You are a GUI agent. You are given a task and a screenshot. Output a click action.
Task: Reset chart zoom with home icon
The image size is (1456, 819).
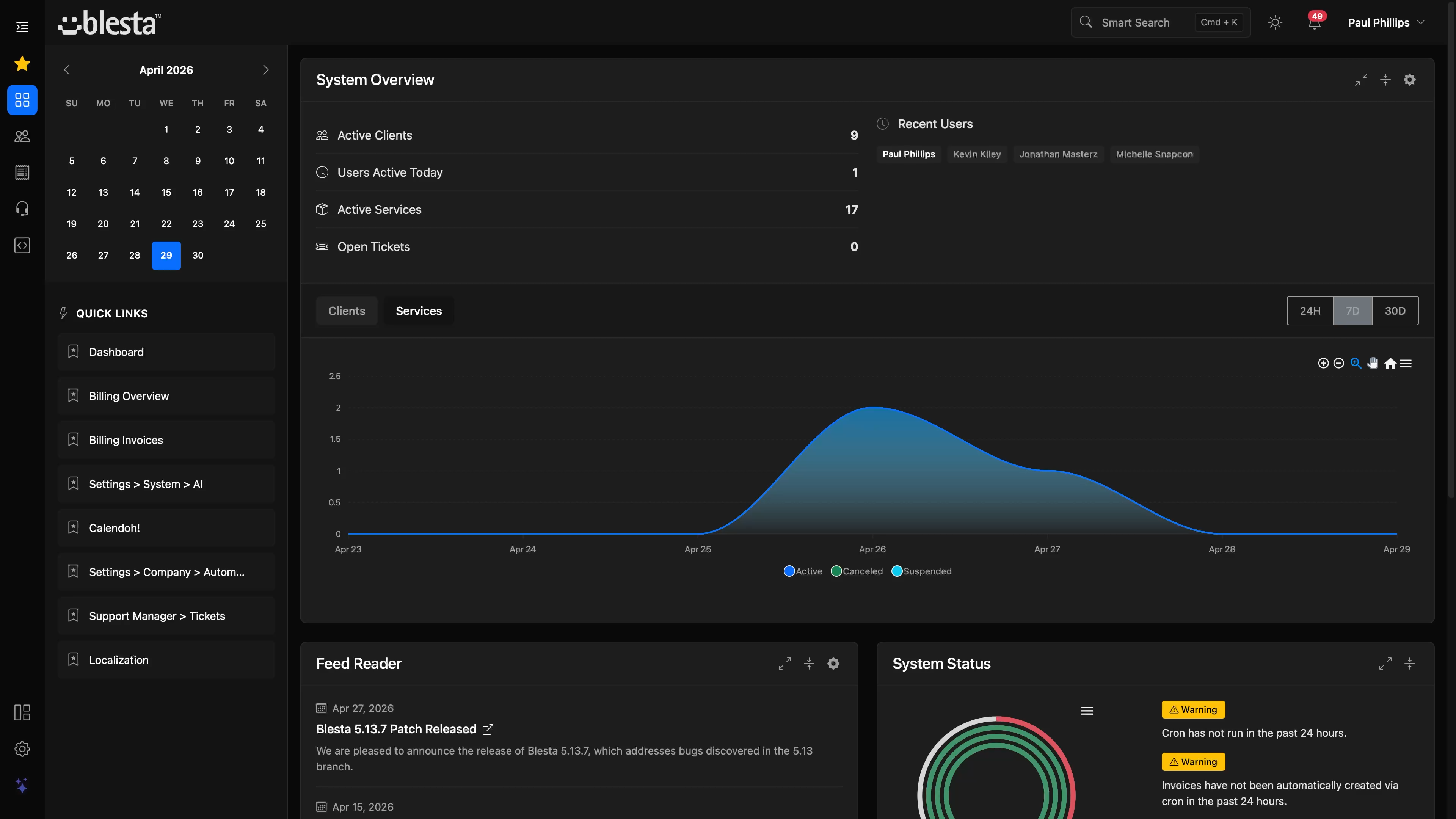(1390, 364)
